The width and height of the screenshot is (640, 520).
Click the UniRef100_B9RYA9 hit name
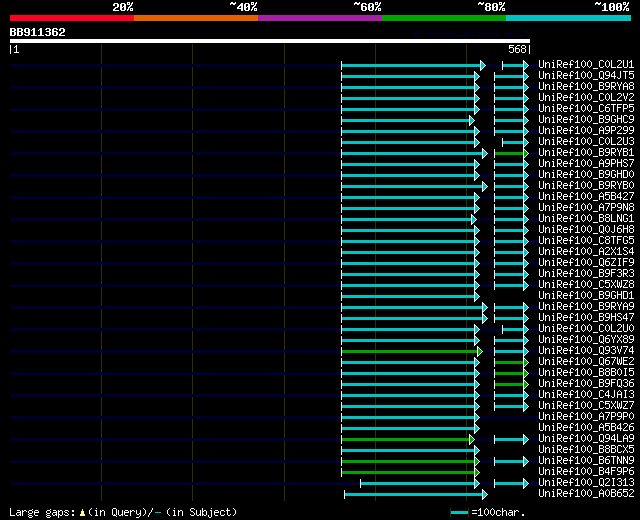[586, 307]
